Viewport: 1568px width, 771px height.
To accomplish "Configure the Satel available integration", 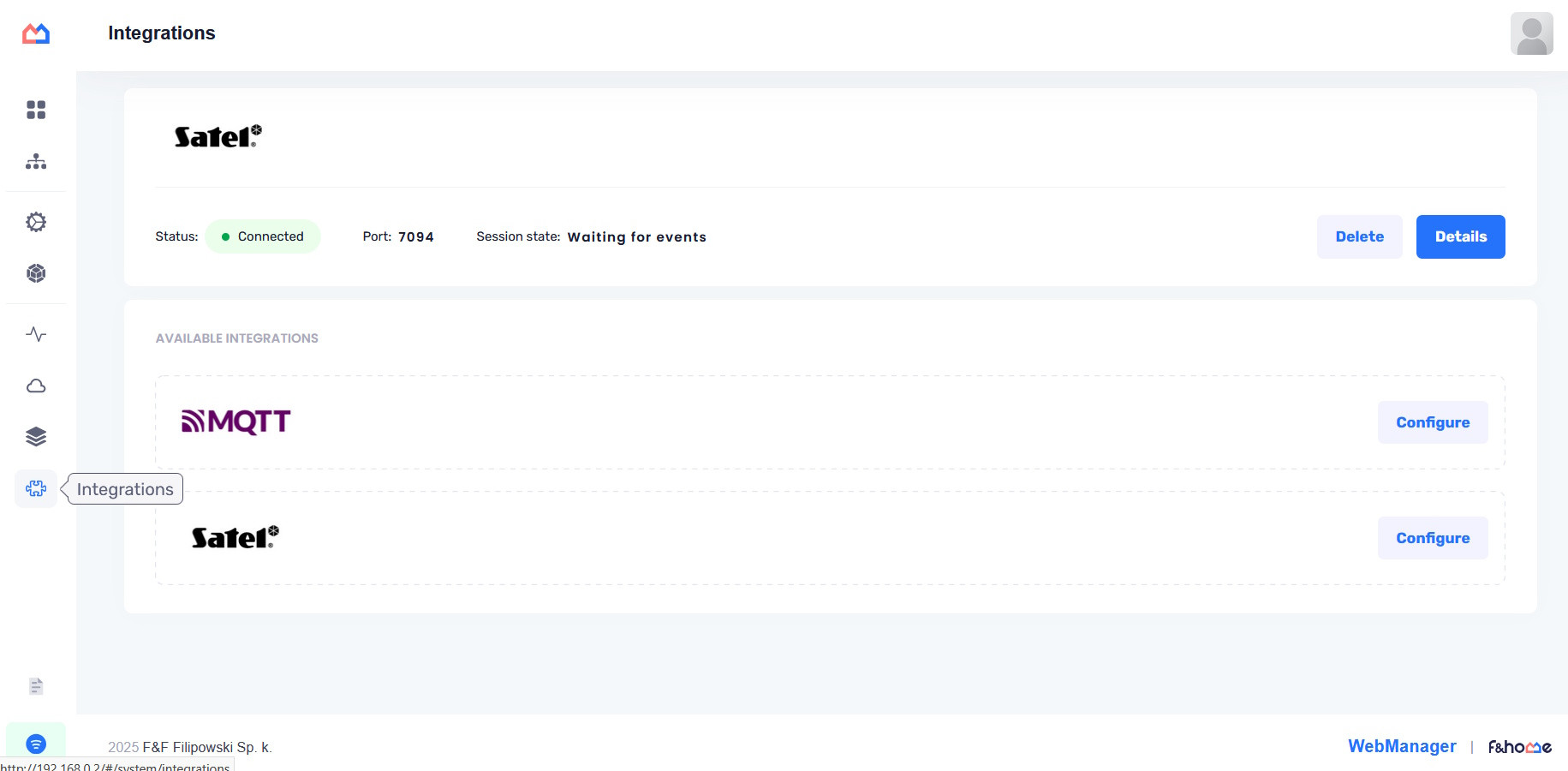I will [x=1433, y=538].
